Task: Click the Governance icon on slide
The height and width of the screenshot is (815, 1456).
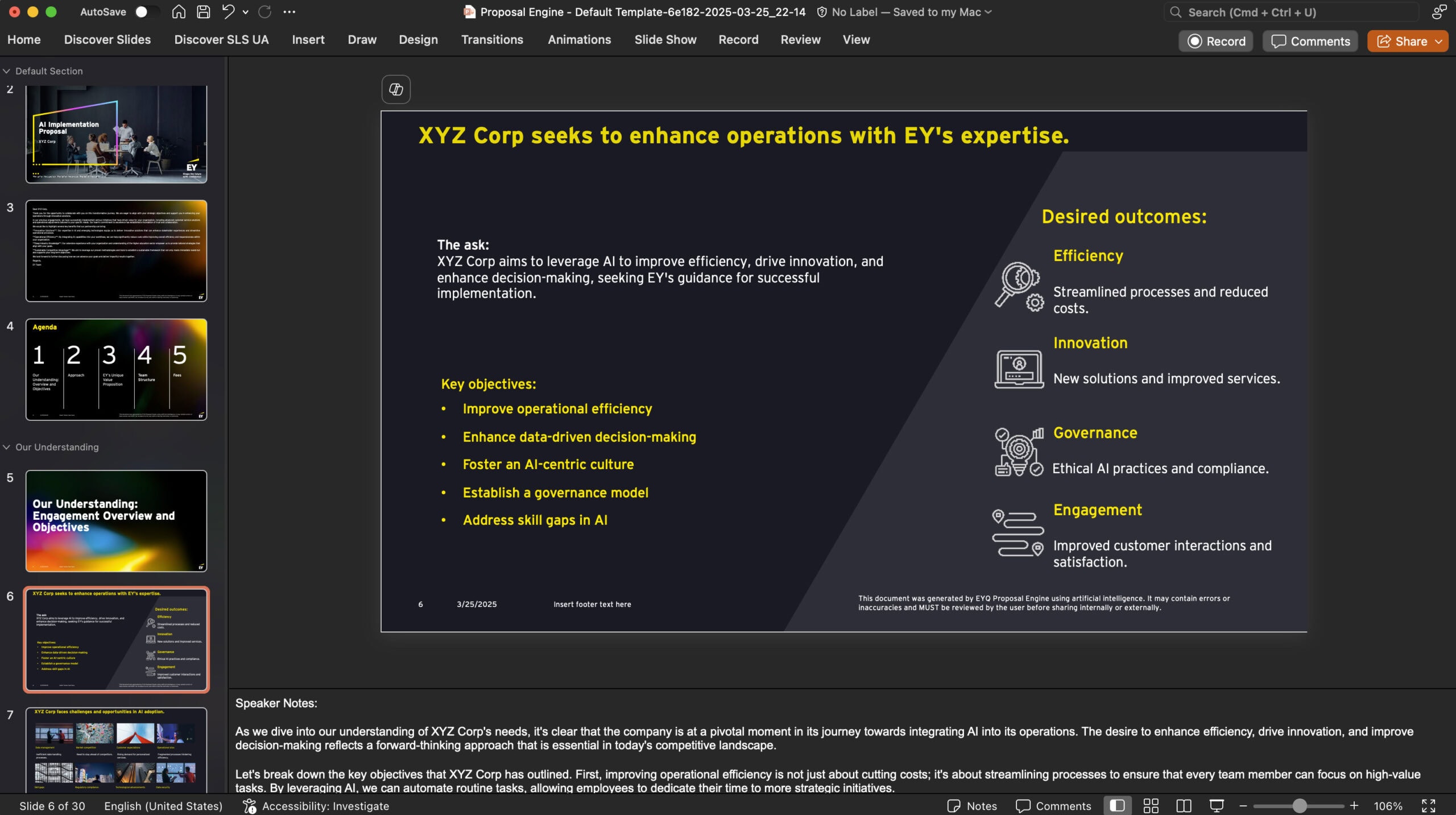Action: click(1019, 452)
